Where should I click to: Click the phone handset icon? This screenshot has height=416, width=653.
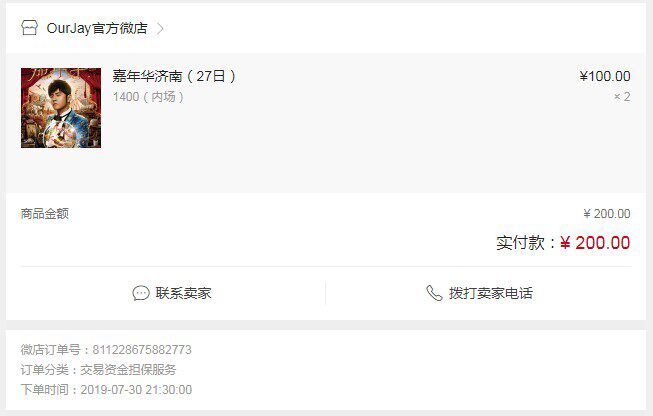pyautogui.click(x=434, y=293)
